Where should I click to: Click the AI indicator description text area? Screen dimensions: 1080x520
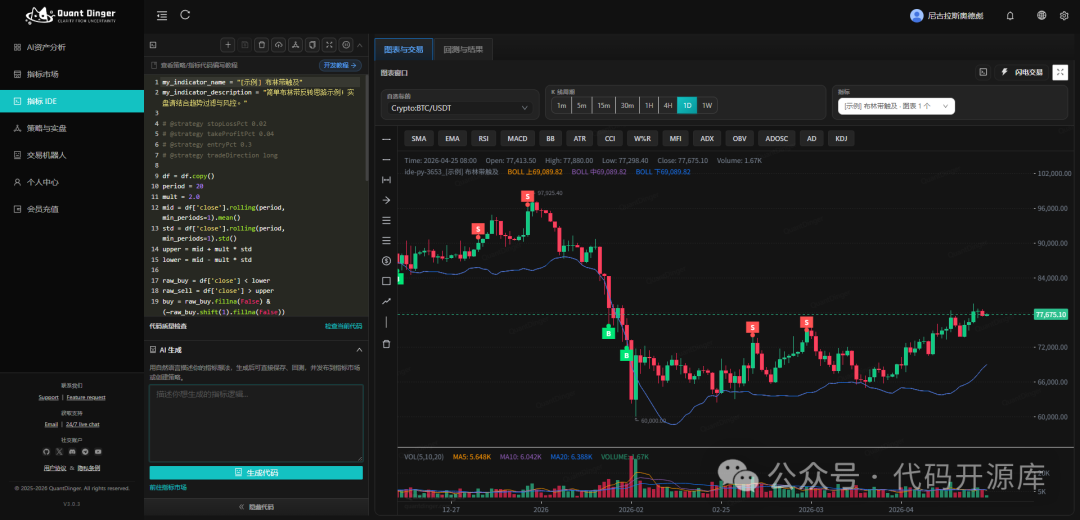point(256,423)
